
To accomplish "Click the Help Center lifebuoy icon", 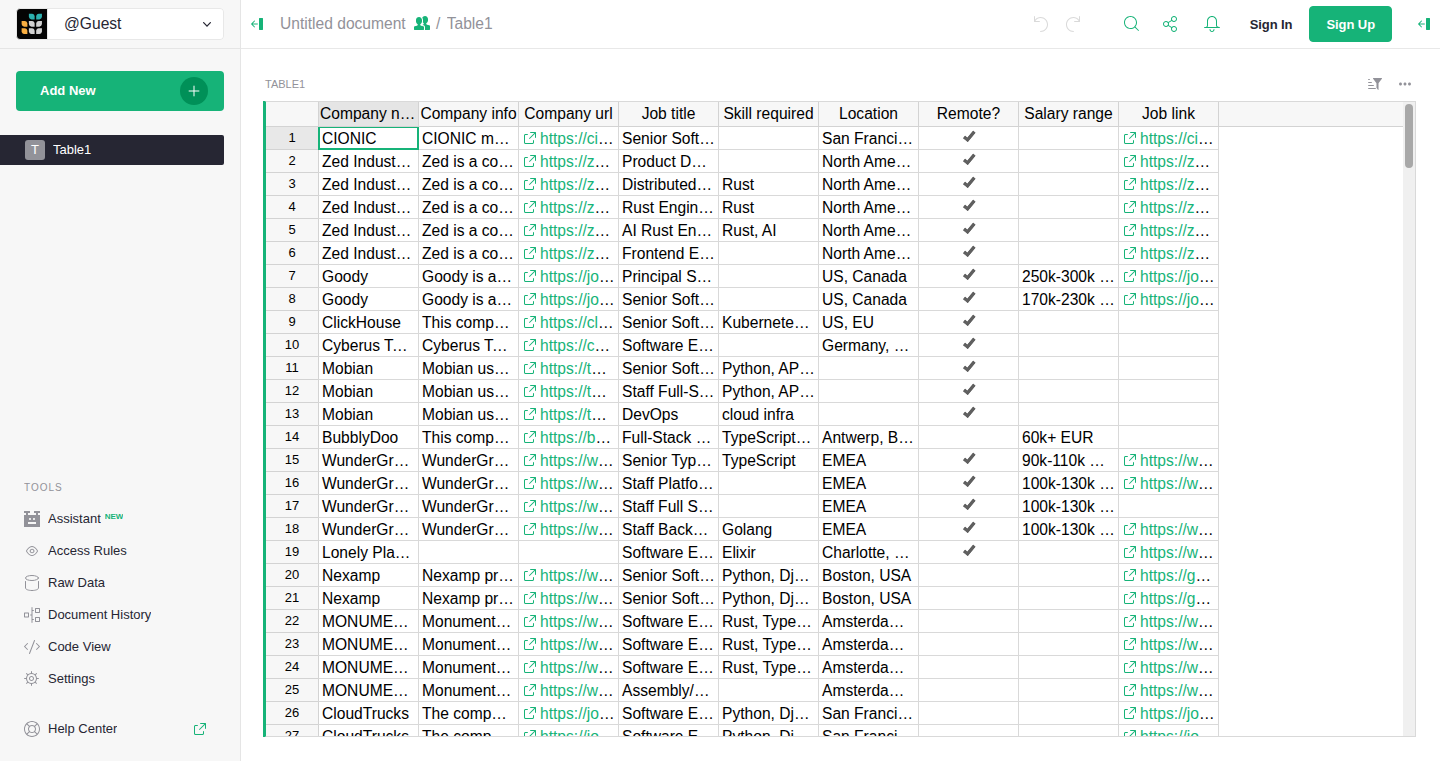I will pyautogui.click(x=32, y=729).
